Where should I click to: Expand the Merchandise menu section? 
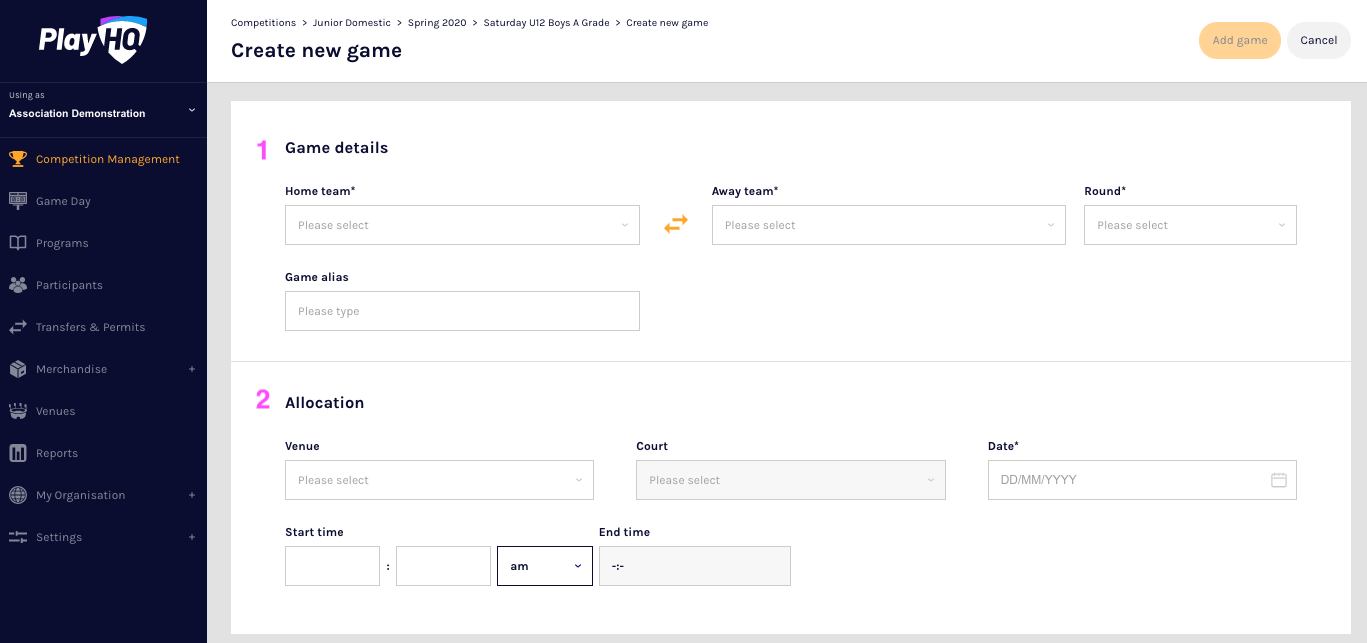(x=192, y=369)
